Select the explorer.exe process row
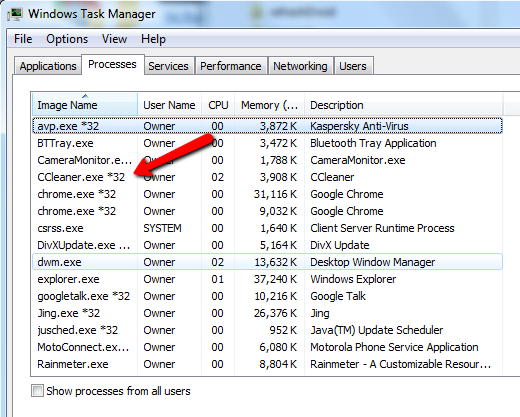 pos(268,279)
